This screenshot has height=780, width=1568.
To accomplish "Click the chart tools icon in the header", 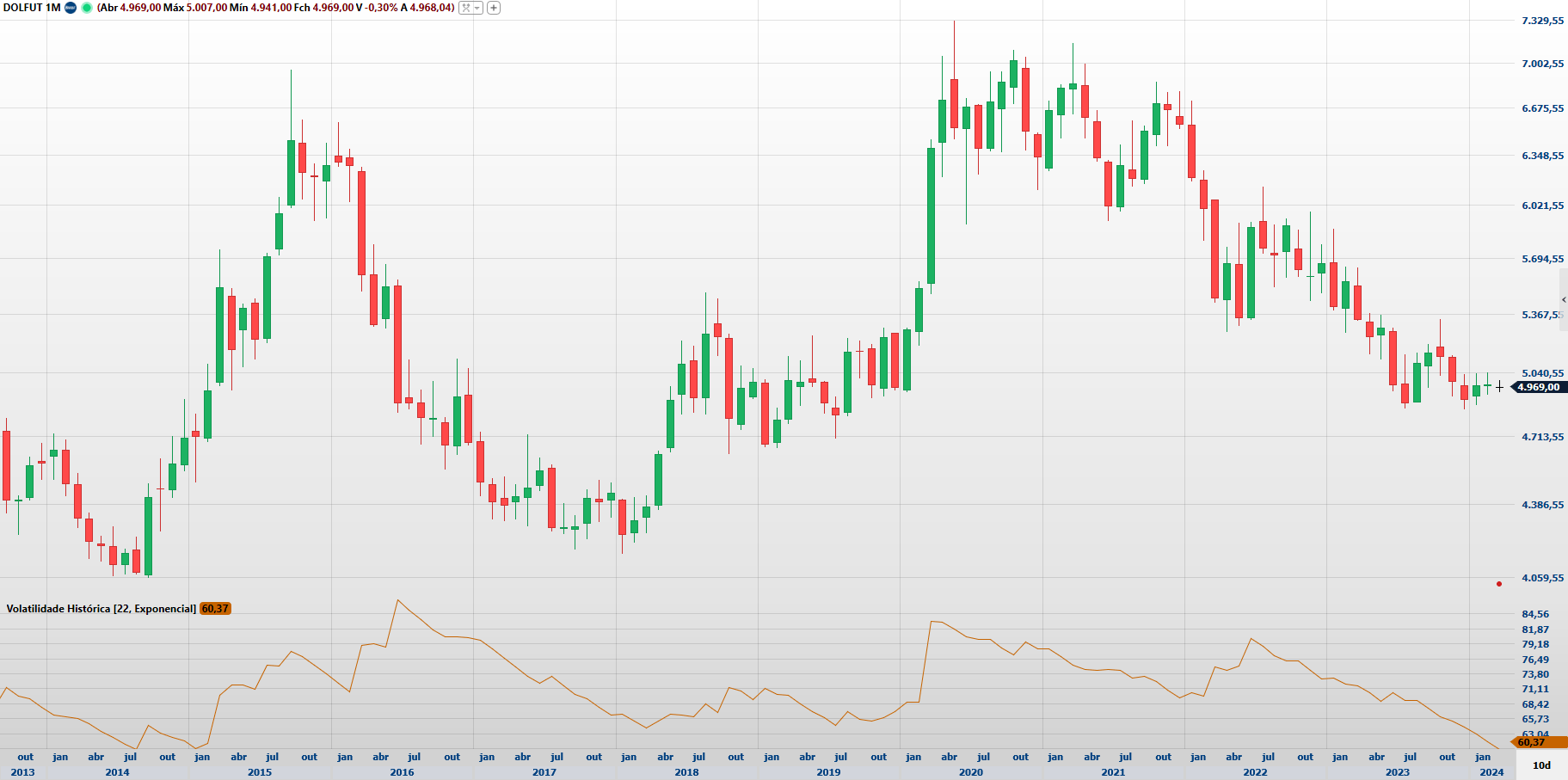I will (466, 8).
